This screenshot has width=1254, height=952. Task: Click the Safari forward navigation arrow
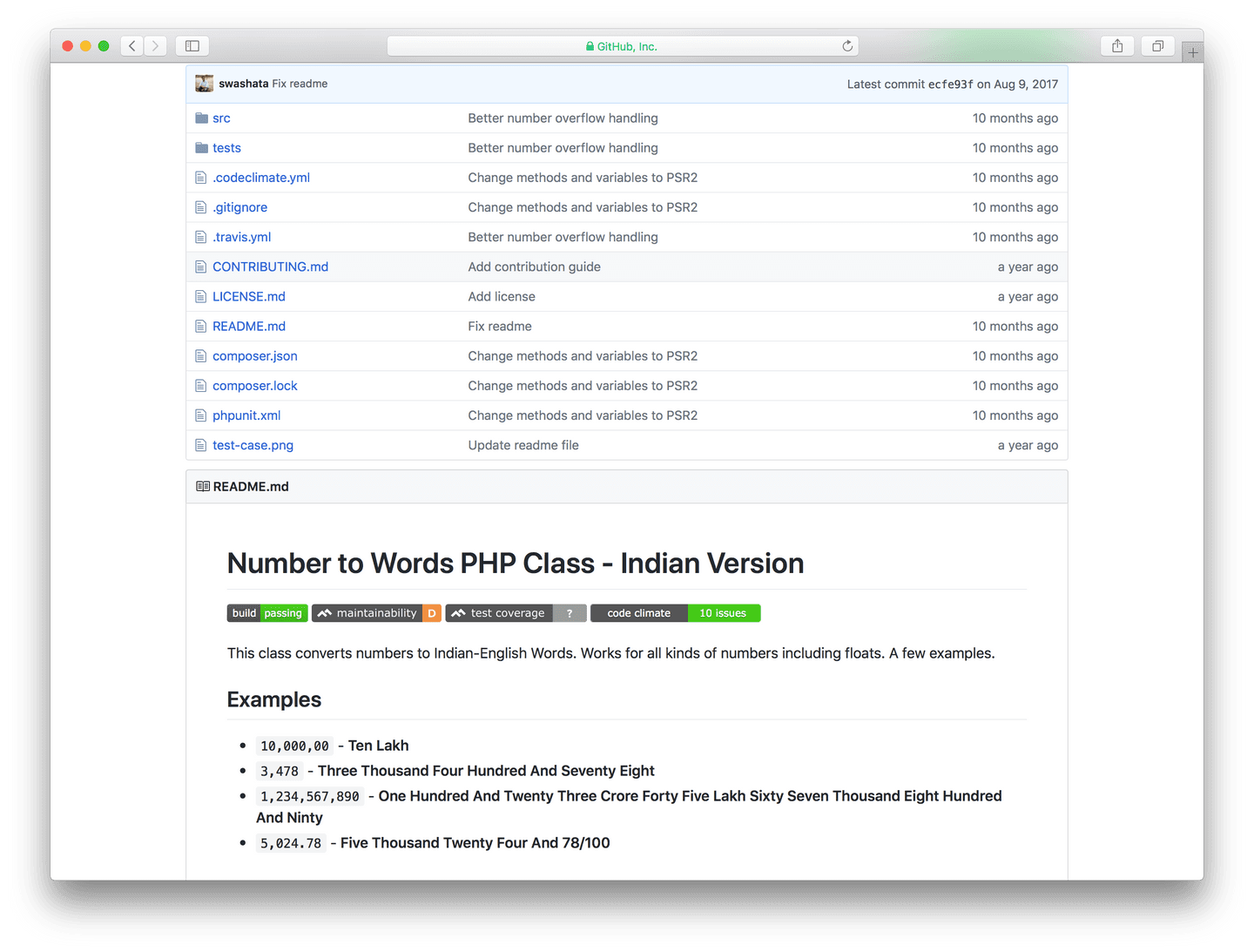[155, 46]
